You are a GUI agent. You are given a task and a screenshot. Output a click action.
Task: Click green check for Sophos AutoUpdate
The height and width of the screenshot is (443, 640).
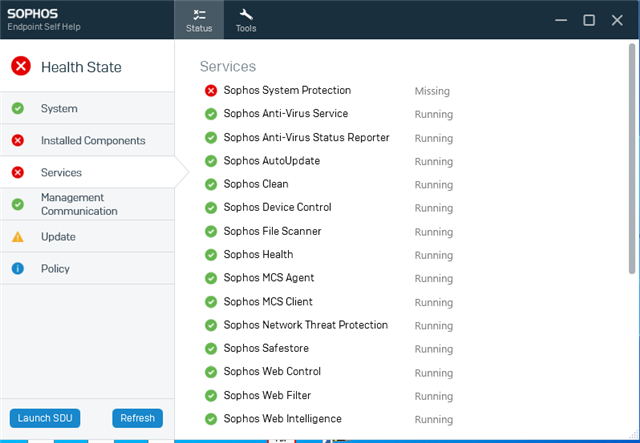point(211,161)
